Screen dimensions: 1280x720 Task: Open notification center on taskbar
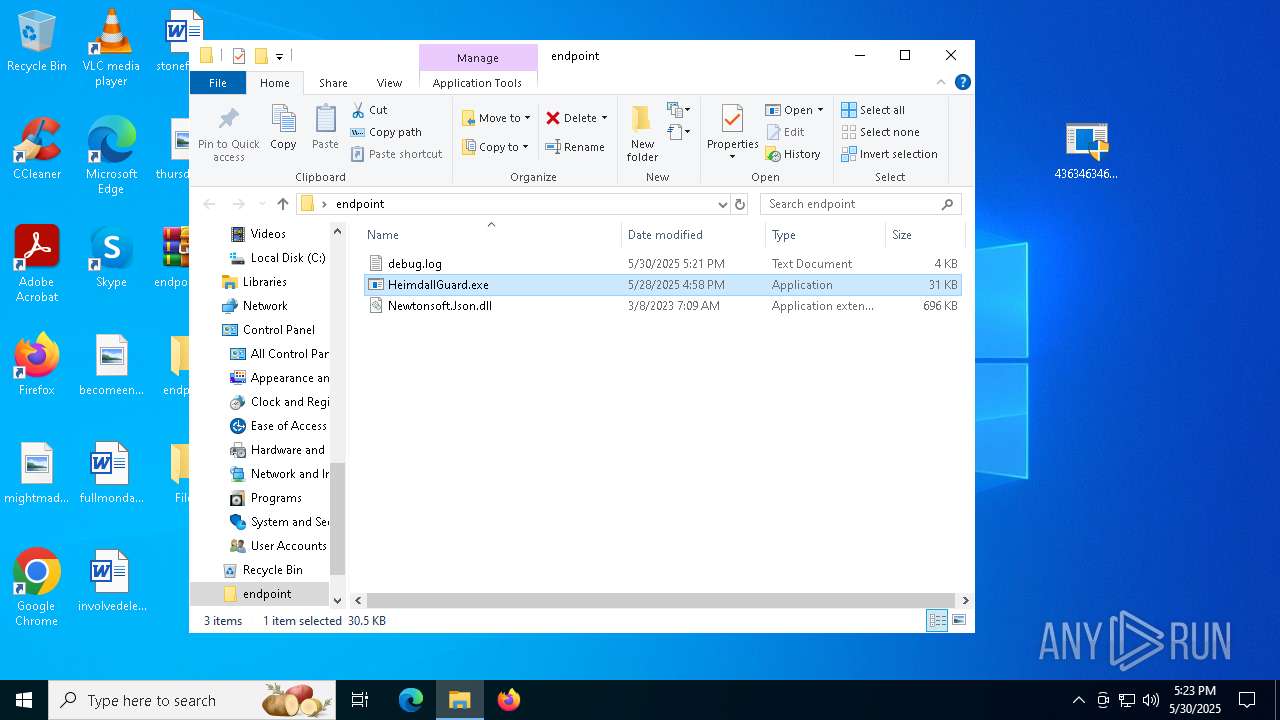(x=1247, y=700)
